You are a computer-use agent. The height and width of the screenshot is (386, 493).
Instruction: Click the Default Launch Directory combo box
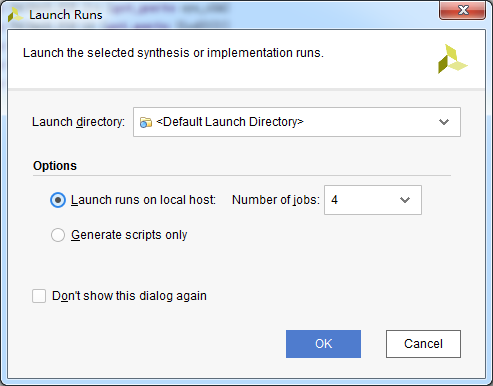297,122
